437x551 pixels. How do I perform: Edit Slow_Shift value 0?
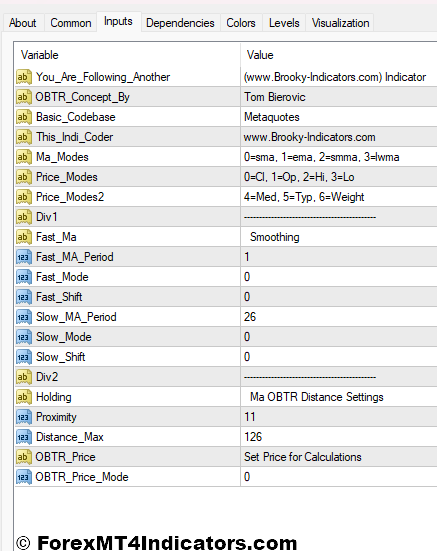coord(339,357)
